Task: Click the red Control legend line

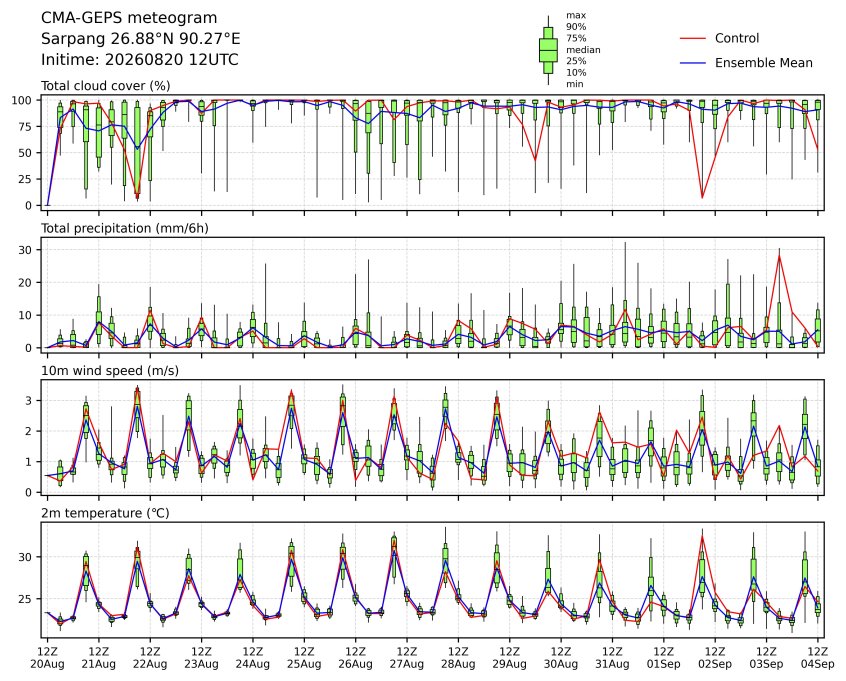Action: click(693, 38)
